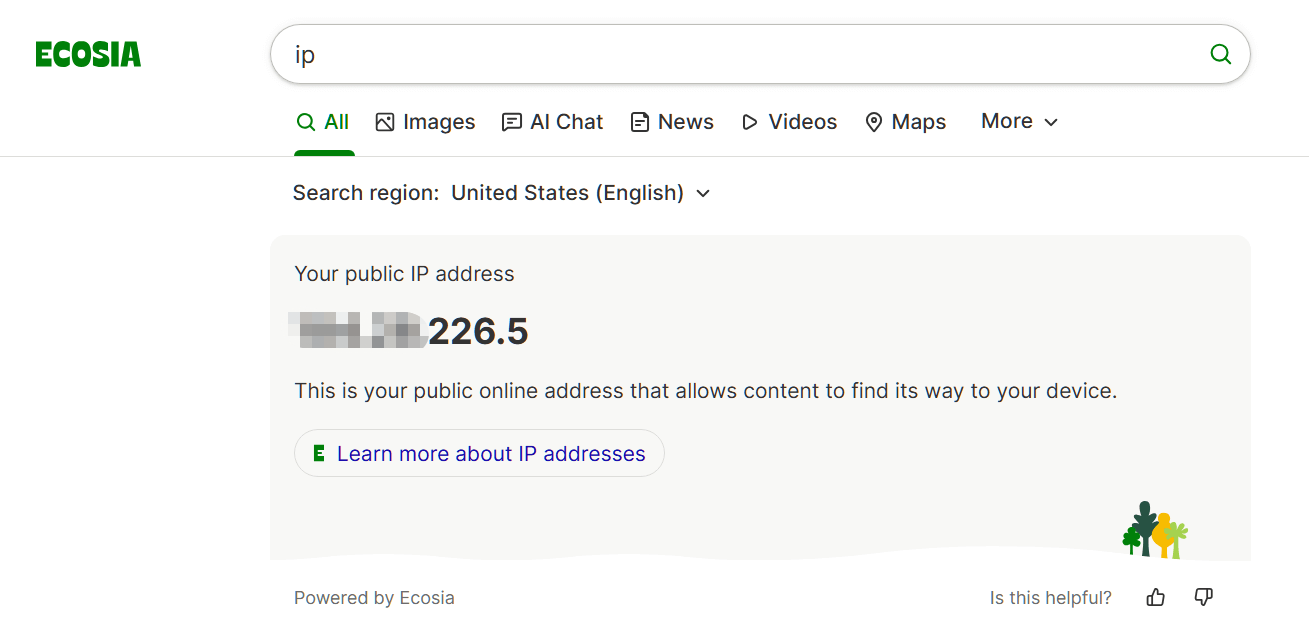Select the All results tab
1309x625 pixels.
point(323,122)
